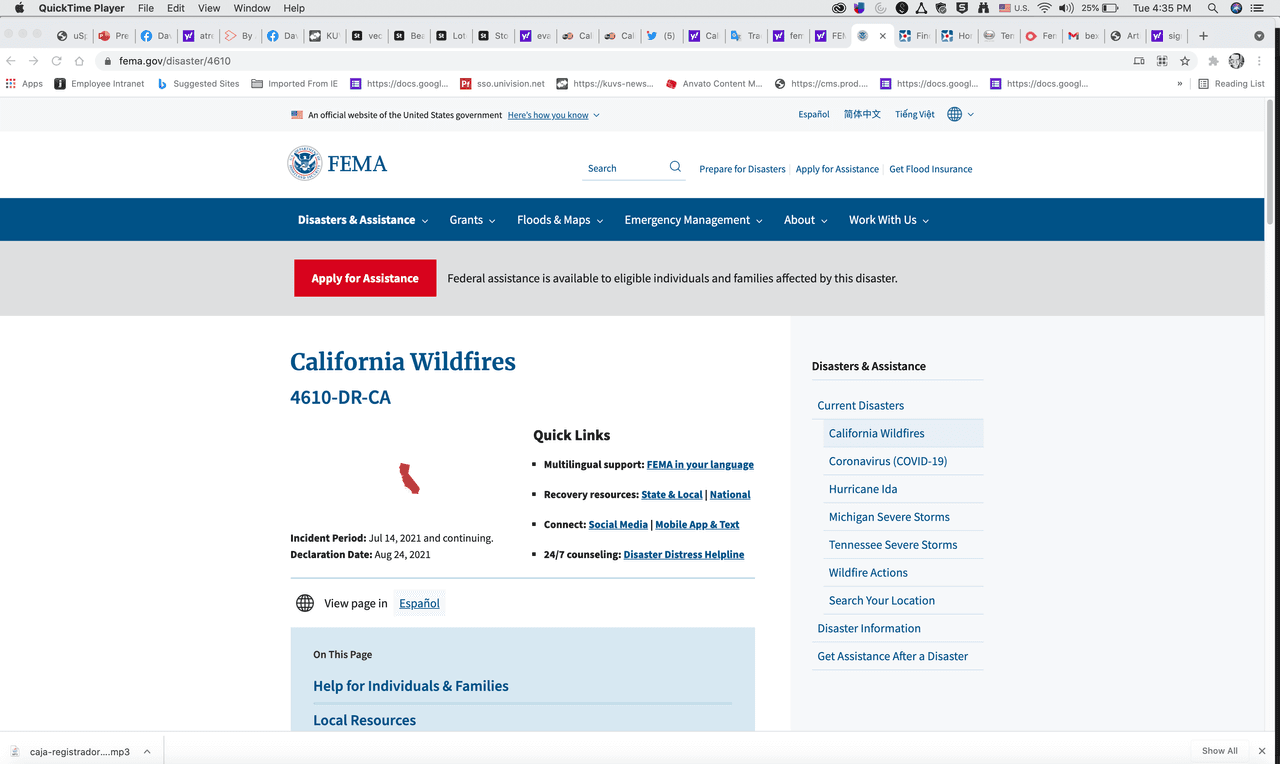Click Show All downloads button
The height and width of the screenshot is (764, 1280).
1219,751
